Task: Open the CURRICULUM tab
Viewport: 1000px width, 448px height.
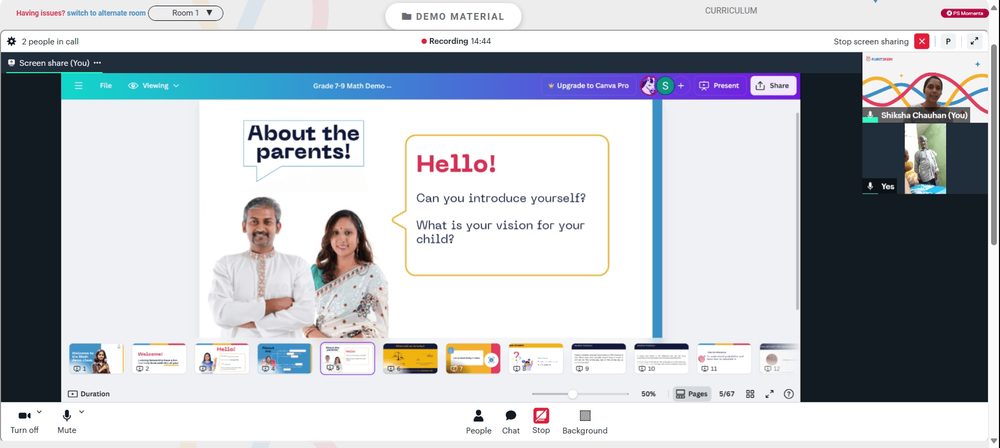Action: pos(731,11)
